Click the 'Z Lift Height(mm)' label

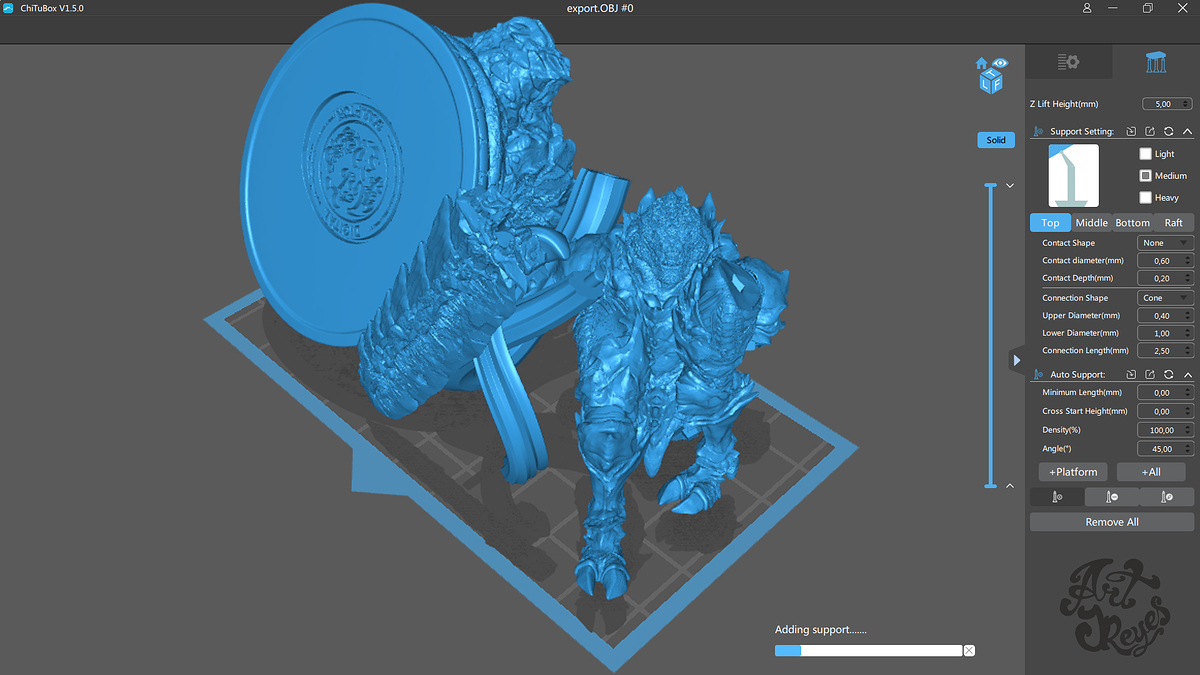pos(1064,104)
